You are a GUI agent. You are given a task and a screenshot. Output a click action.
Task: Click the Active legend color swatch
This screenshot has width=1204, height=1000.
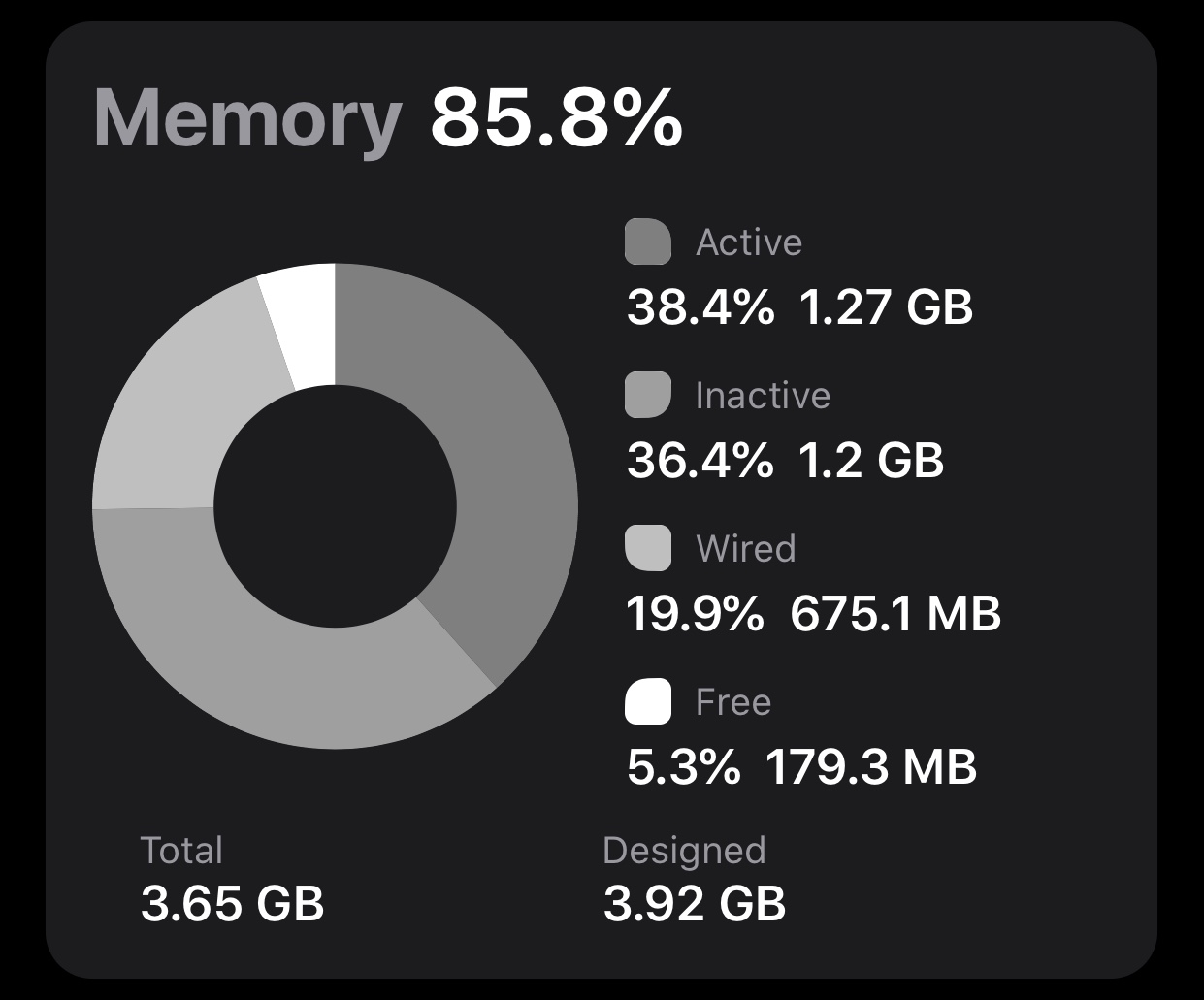click(647, 242)
